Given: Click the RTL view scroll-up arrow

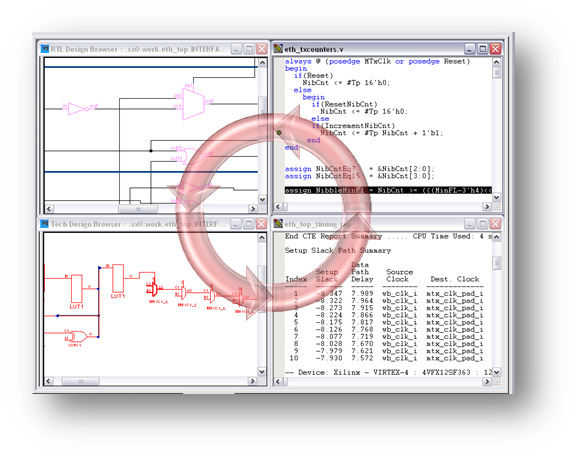Looking at the screenshot, I should pos(262,63).
